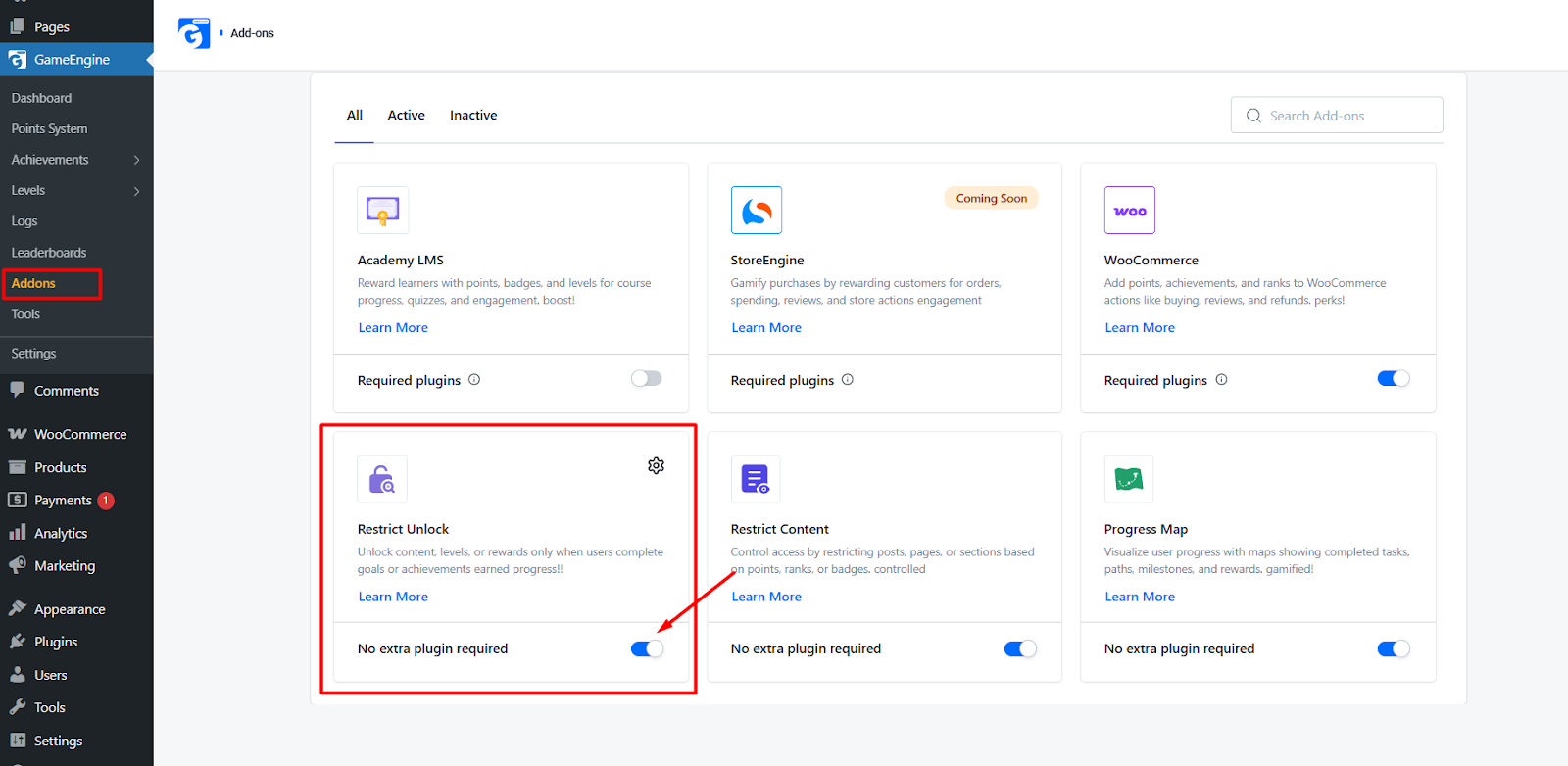This screenshot has height=766, width=1568.
Task: Open Learn More for Restrict Content
Action: click(x=766, y=597)
